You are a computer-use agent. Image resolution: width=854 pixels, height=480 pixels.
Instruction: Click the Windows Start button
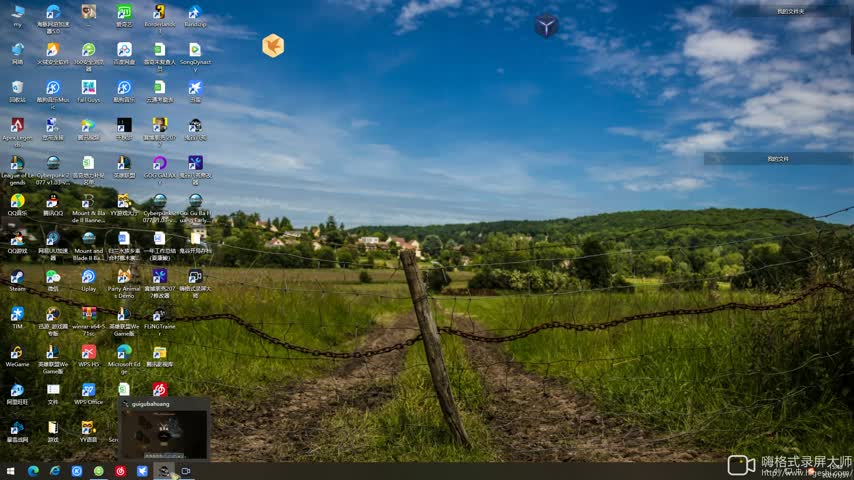[x=11, y=471]
